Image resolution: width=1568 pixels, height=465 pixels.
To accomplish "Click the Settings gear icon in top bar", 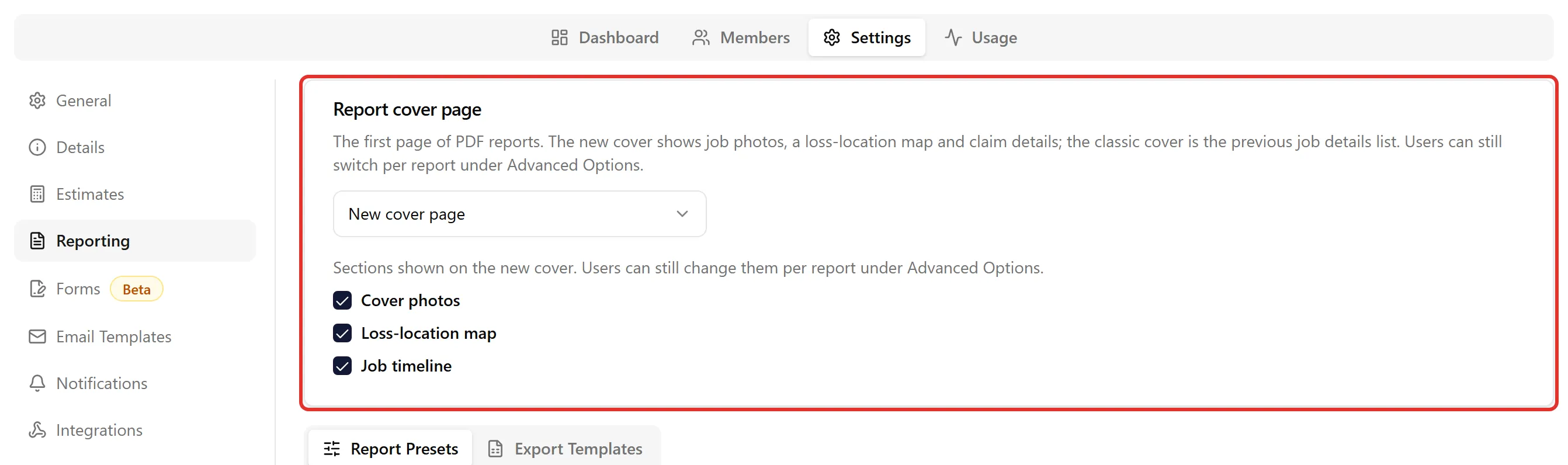I will (831, 38).
